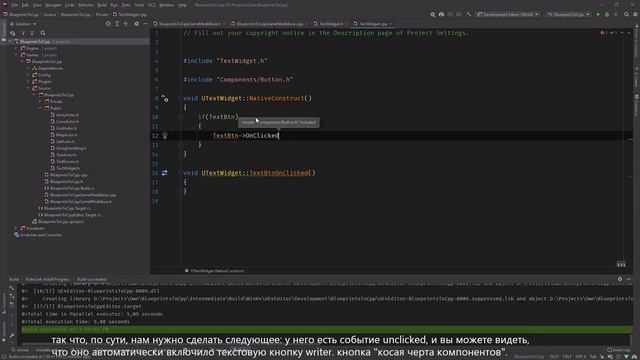Minimize the build panel with minus icon
Viewport: 640px width, 360px height.
click(629, 279)
